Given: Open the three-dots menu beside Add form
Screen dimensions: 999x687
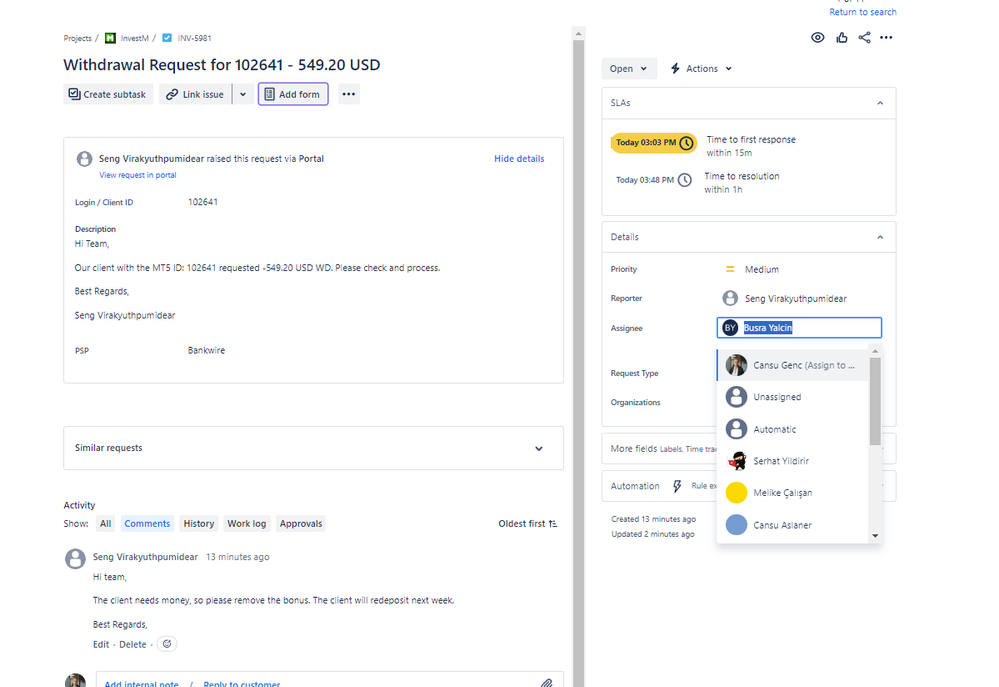Looking at the screenshot, I should pos(349,94).
